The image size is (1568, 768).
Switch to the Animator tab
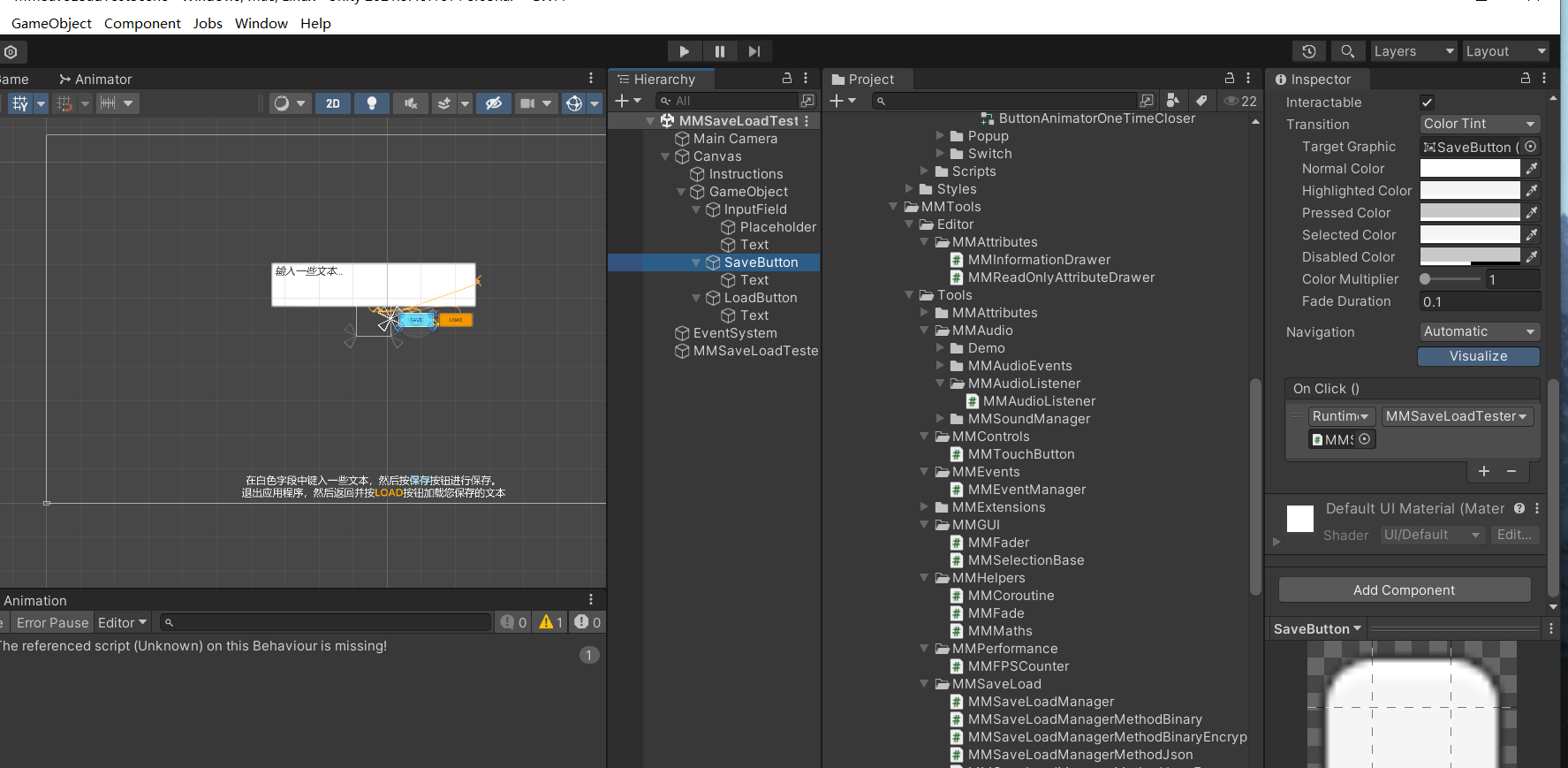pos(95,79)
